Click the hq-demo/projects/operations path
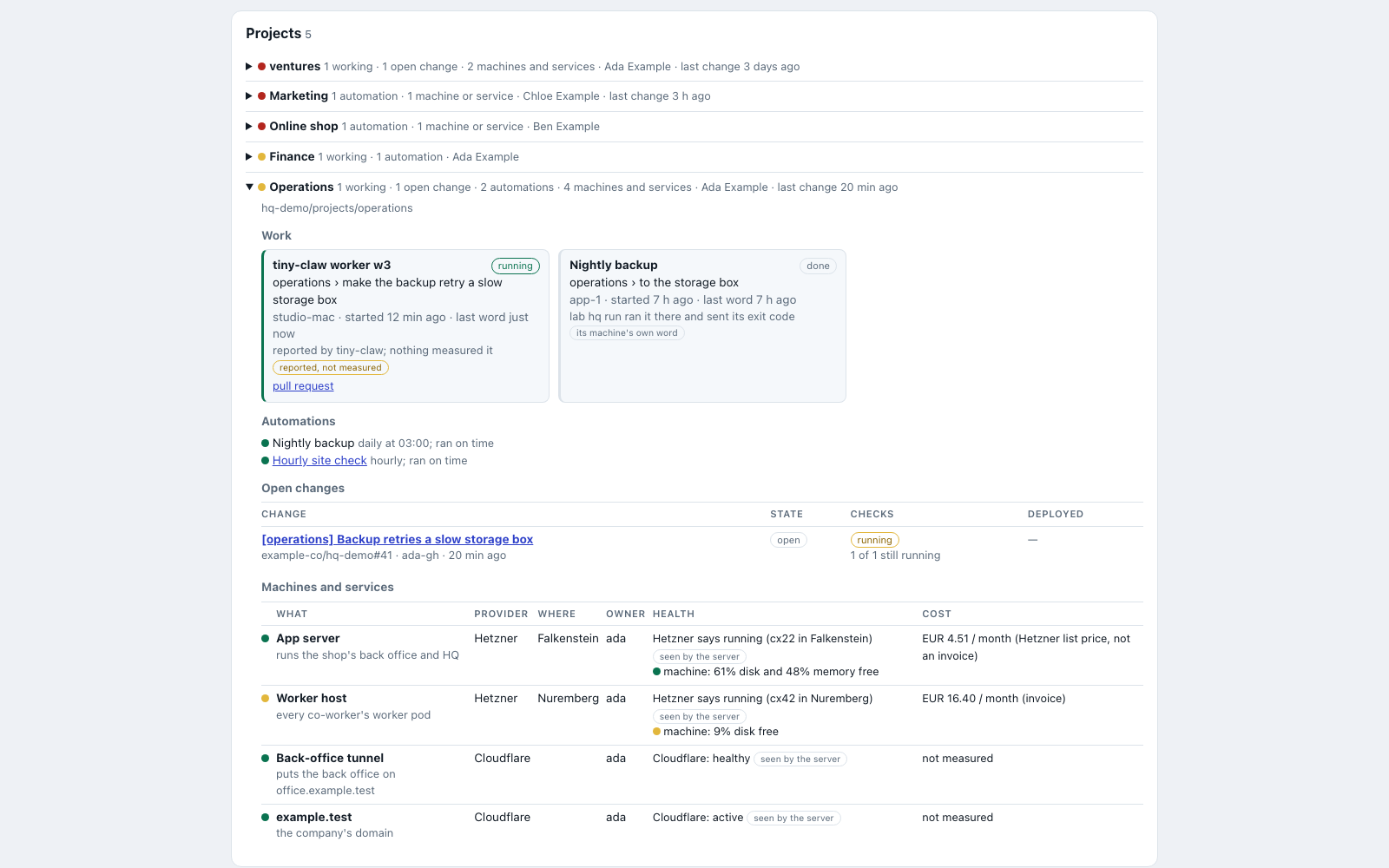This screenshot has height=868, width=1389. 337,208
